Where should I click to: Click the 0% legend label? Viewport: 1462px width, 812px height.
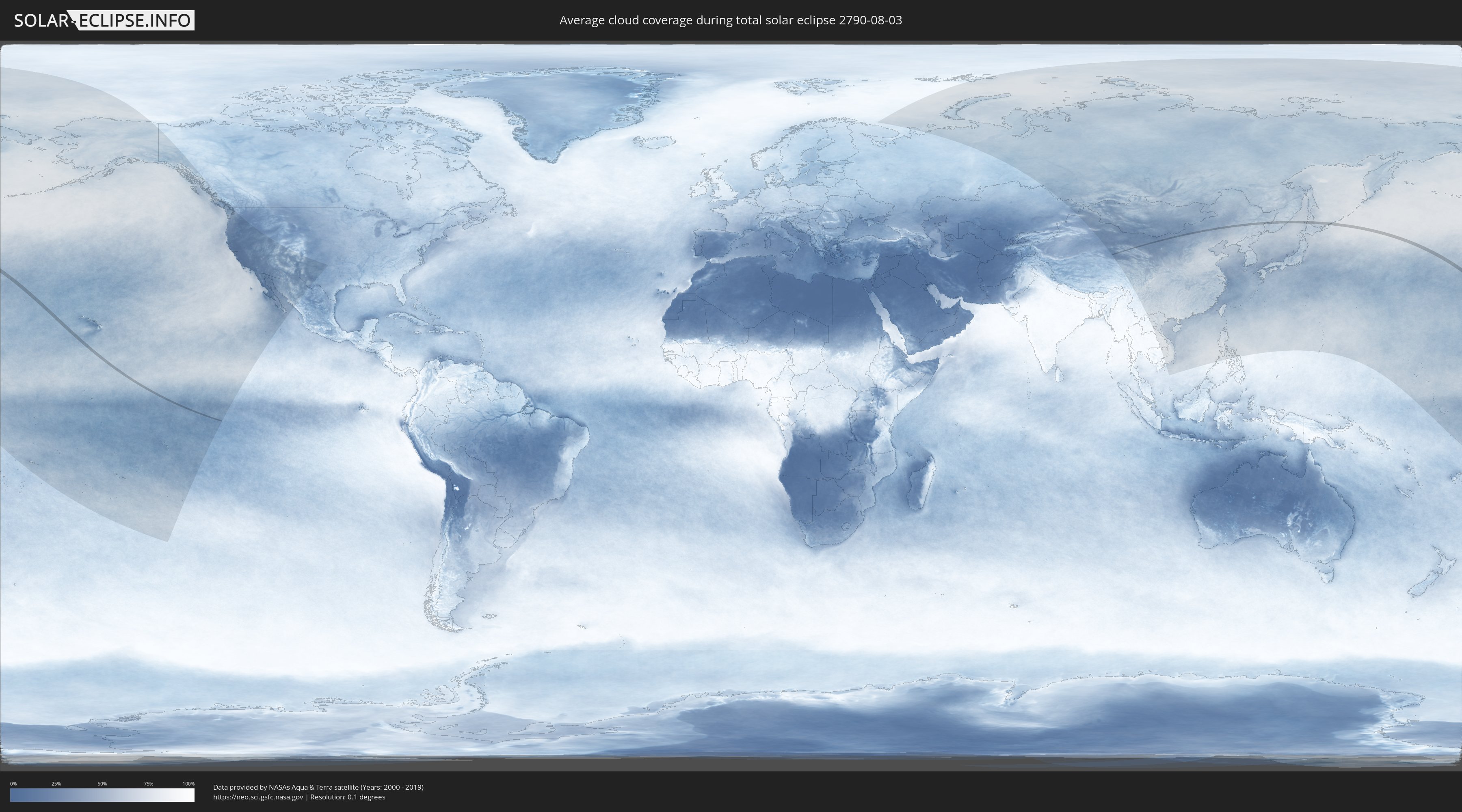pos(13,784)
